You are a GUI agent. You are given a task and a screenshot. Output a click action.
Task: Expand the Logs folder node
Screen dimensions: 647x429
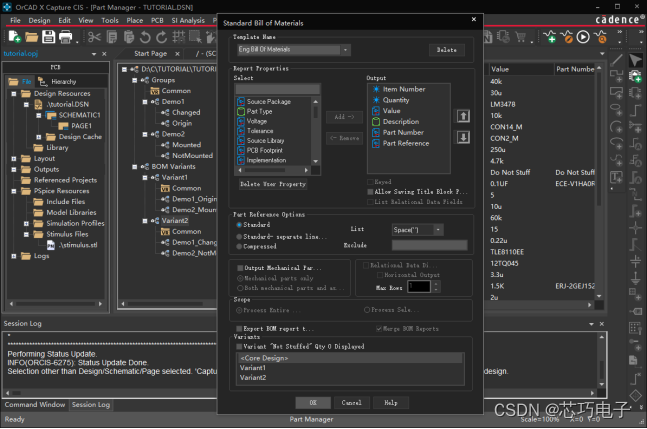coord(14,256)
